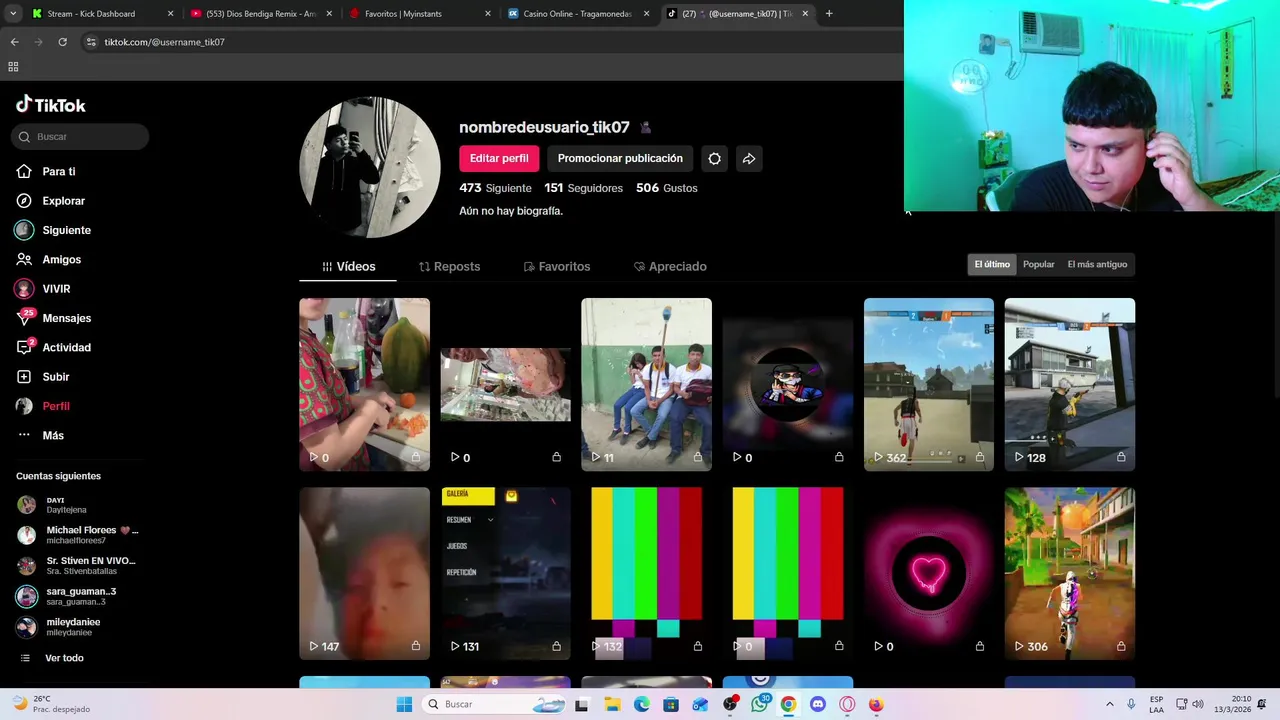
Task: Open the browser apps grid icon
Action: 13,67
